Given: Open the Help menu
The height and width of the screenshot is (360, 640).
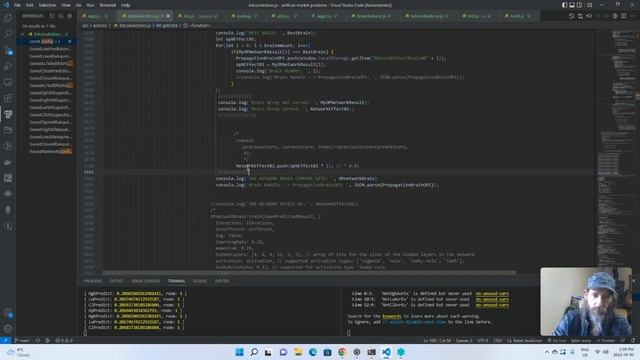Looking at the screenshot, I should (x=125, y=5).
